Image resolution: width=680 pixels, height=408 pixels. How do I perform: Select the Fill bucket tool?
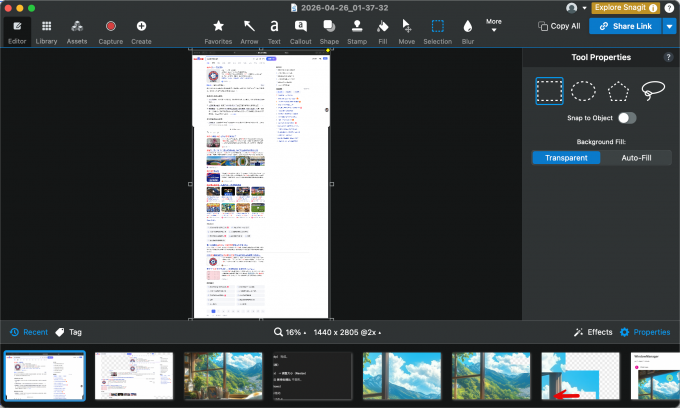pos(382,32)
